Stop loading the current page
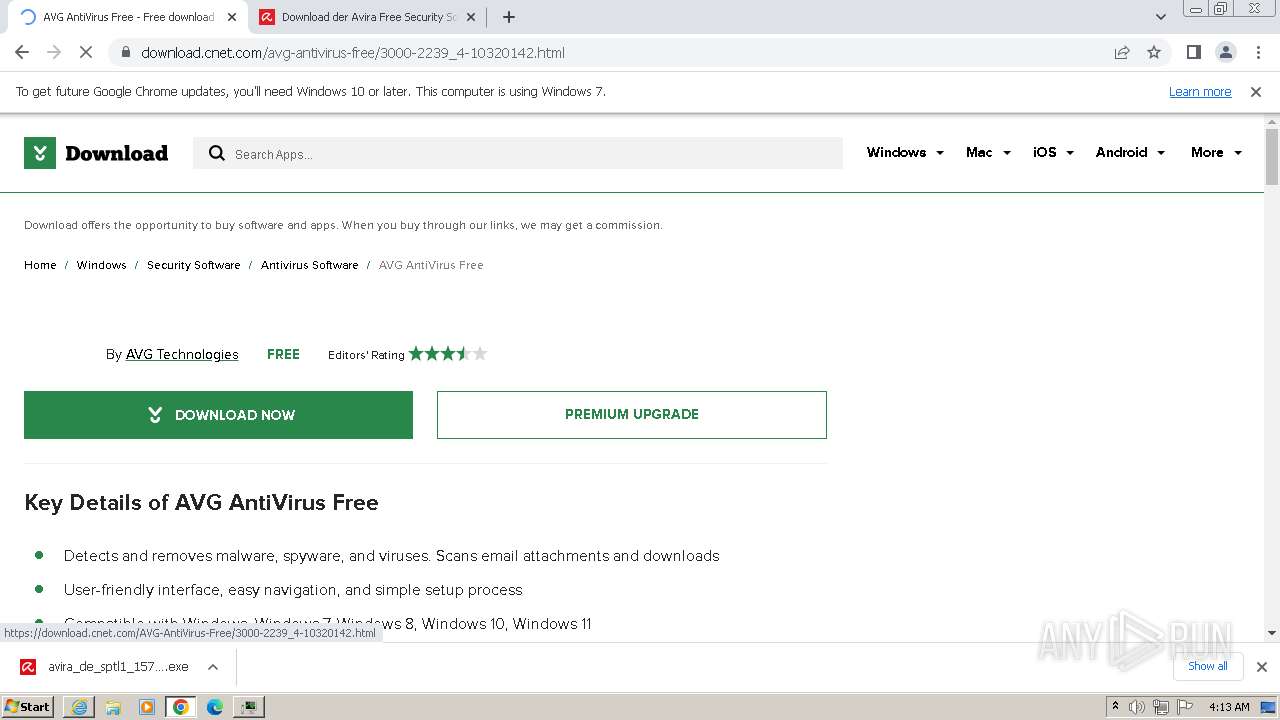Screen dimensions: 1280x720 (x=86, y=52)
